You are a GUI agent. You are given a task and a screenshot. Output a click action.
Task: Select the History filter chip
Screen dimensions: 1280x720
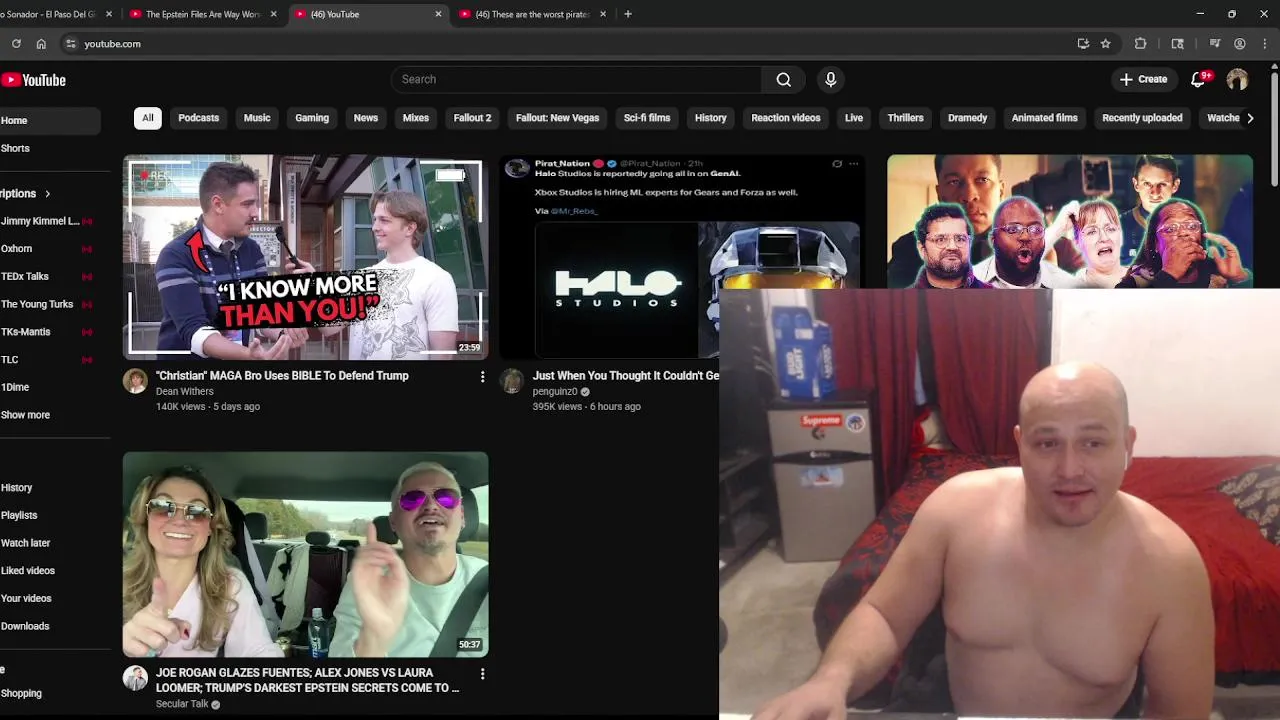[711, 118]
